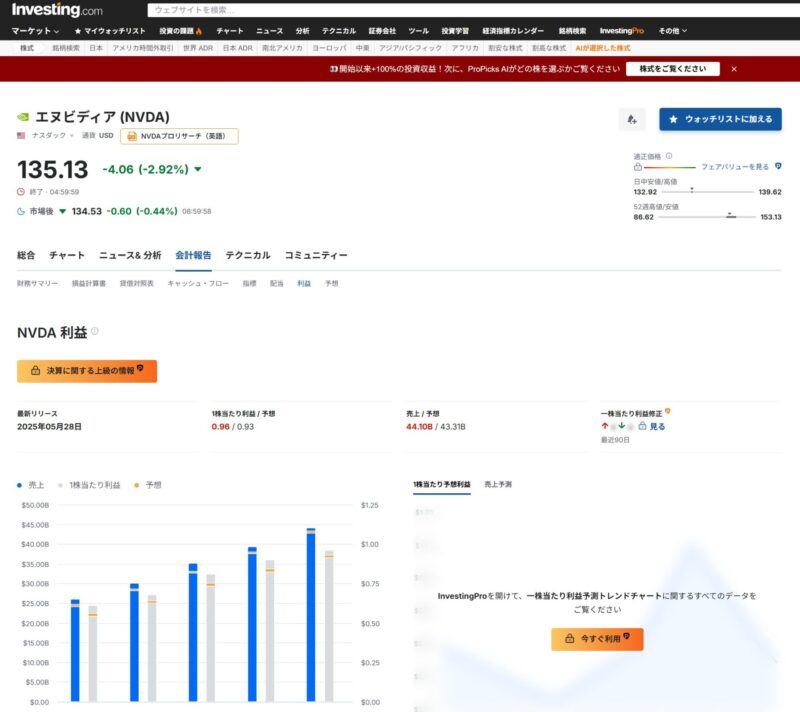Close the red ProPicks promo banner
Screen dimensions: 800x712
pos(734,69)
